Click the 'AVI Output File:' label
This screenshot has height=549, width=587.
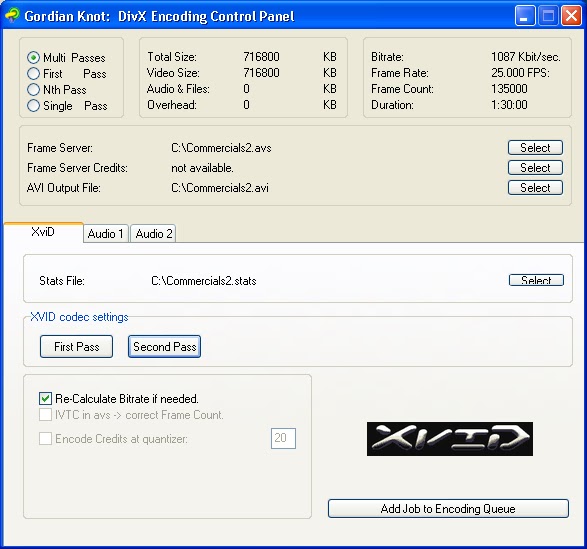click(x=64, y=188)
